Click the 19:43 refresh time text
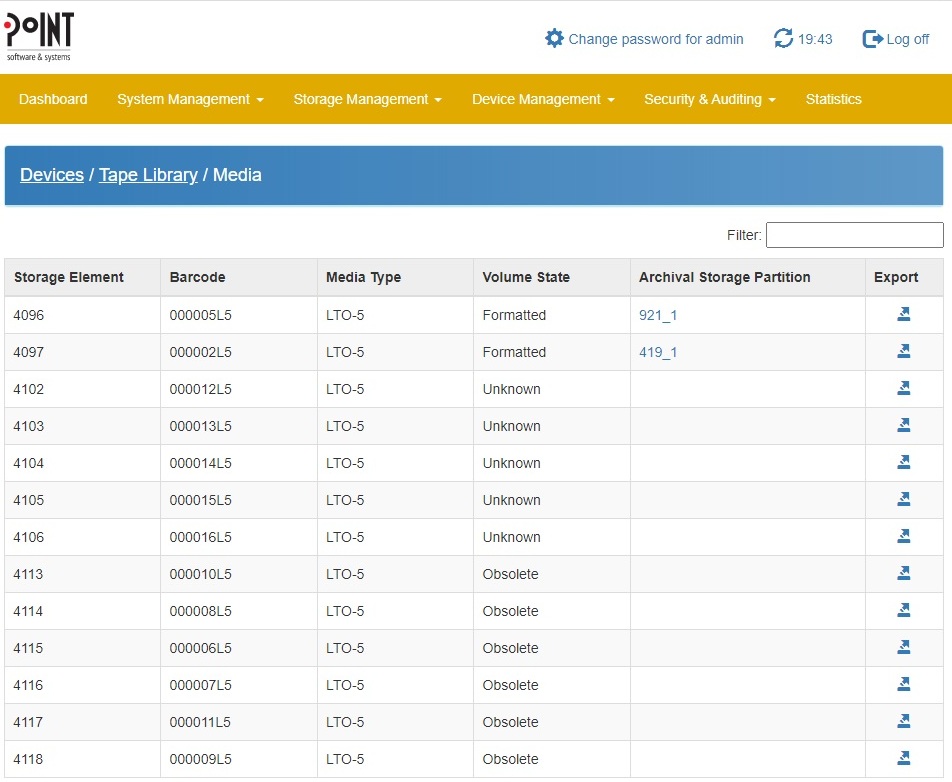This screenshot has height=782, width=952. pyautogui.click(x=815, y=39)
